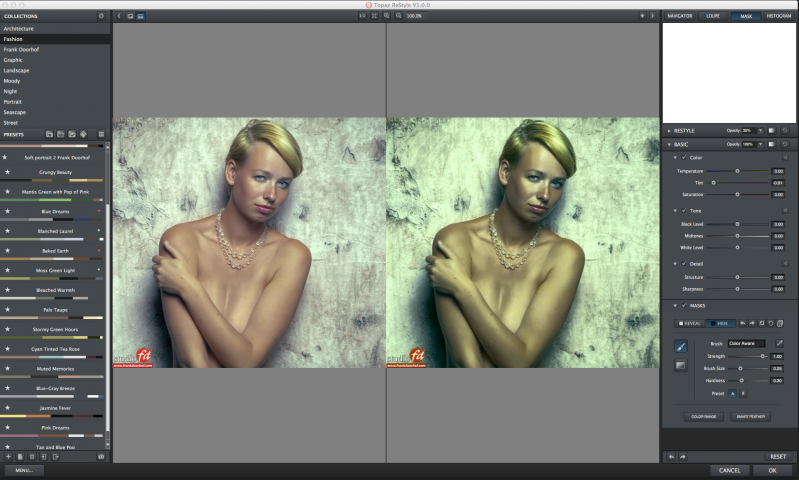Viewport: 799px width, 480px height.
Task: Open the Menu button at the bottom left
Action: (24, 470)
